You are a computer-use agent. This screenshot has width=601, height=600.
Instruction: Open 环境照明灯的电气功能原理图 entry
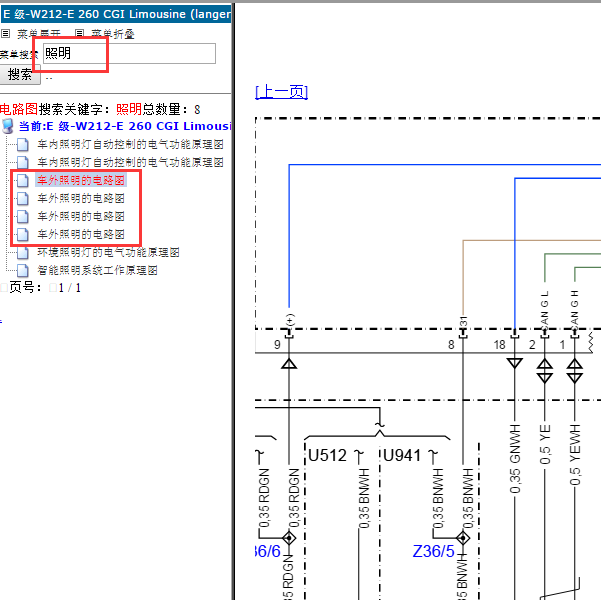[108, 252]
